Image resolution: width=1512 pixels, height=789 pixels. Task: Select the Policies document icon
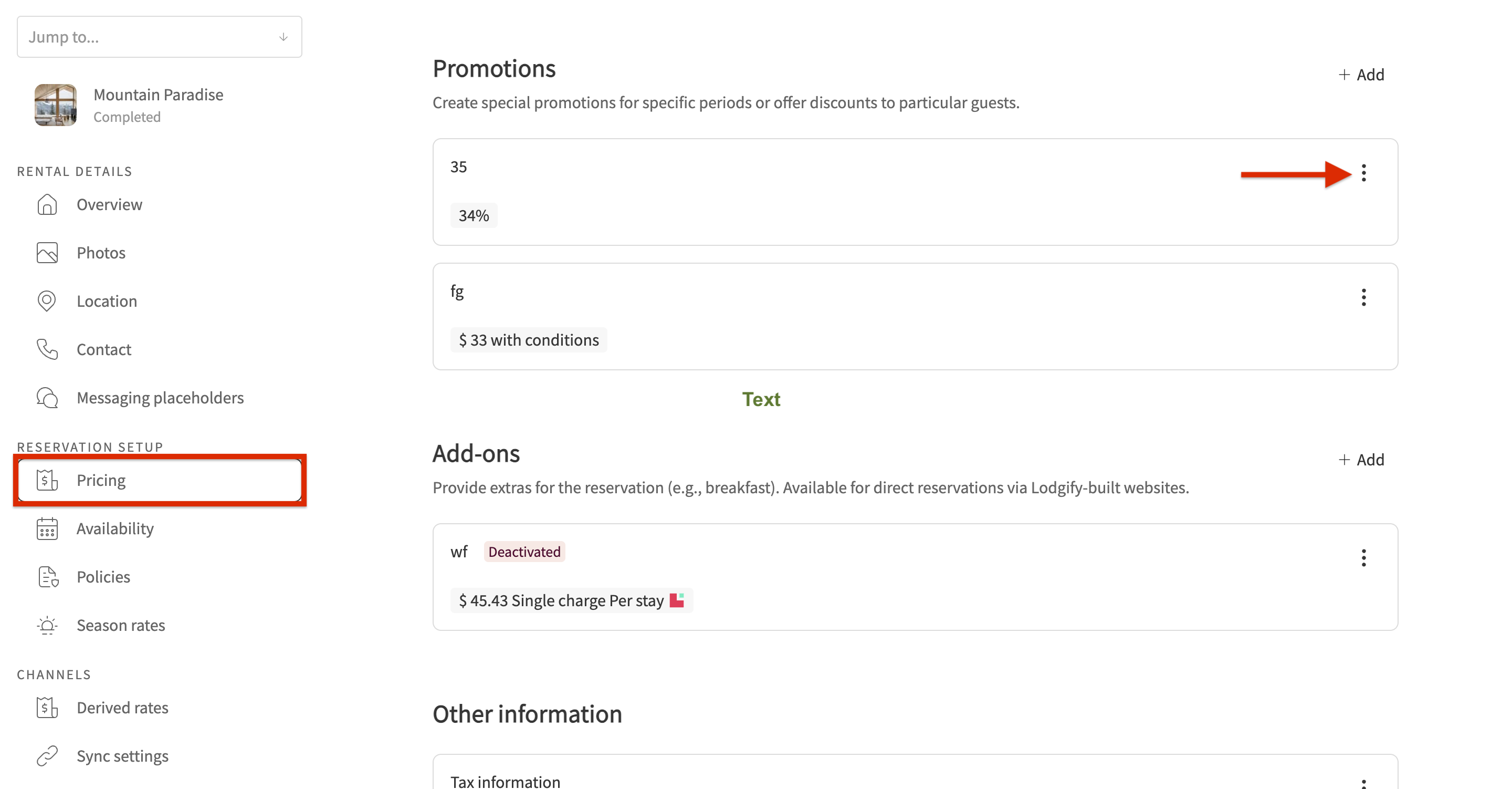[x=47, y=576]
